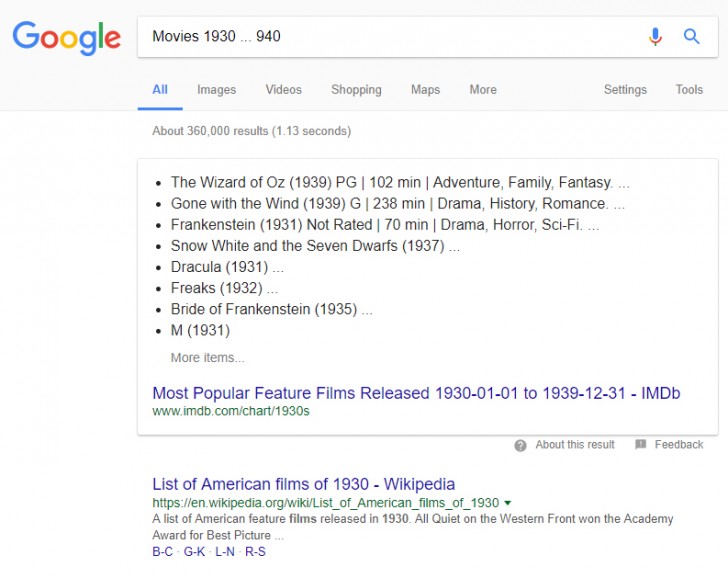Click inside the search query text field
The height and width of the screenshot is (578, 728).
[x=390, y=37]
